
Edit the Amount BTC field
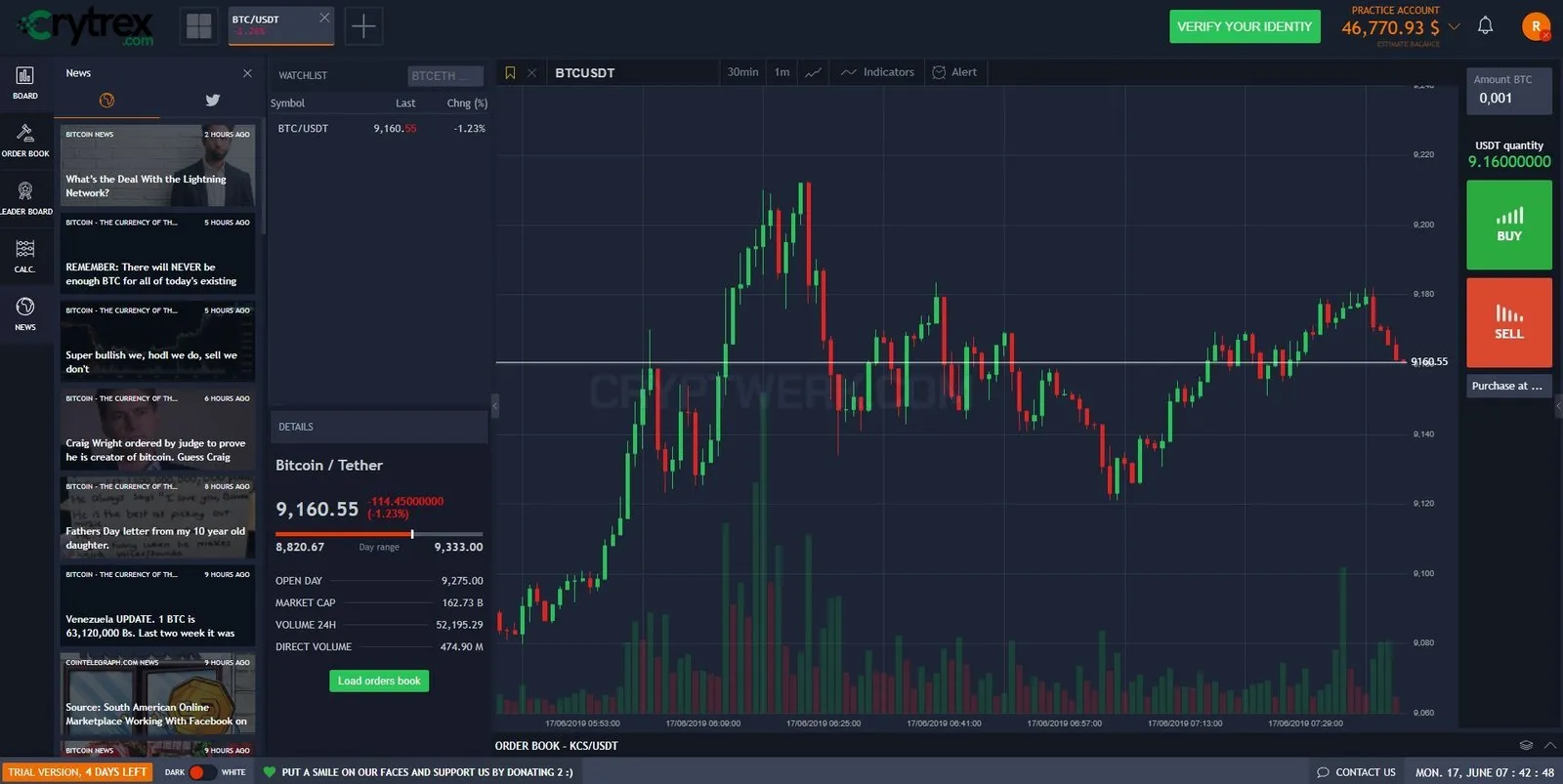point(1509,91)
